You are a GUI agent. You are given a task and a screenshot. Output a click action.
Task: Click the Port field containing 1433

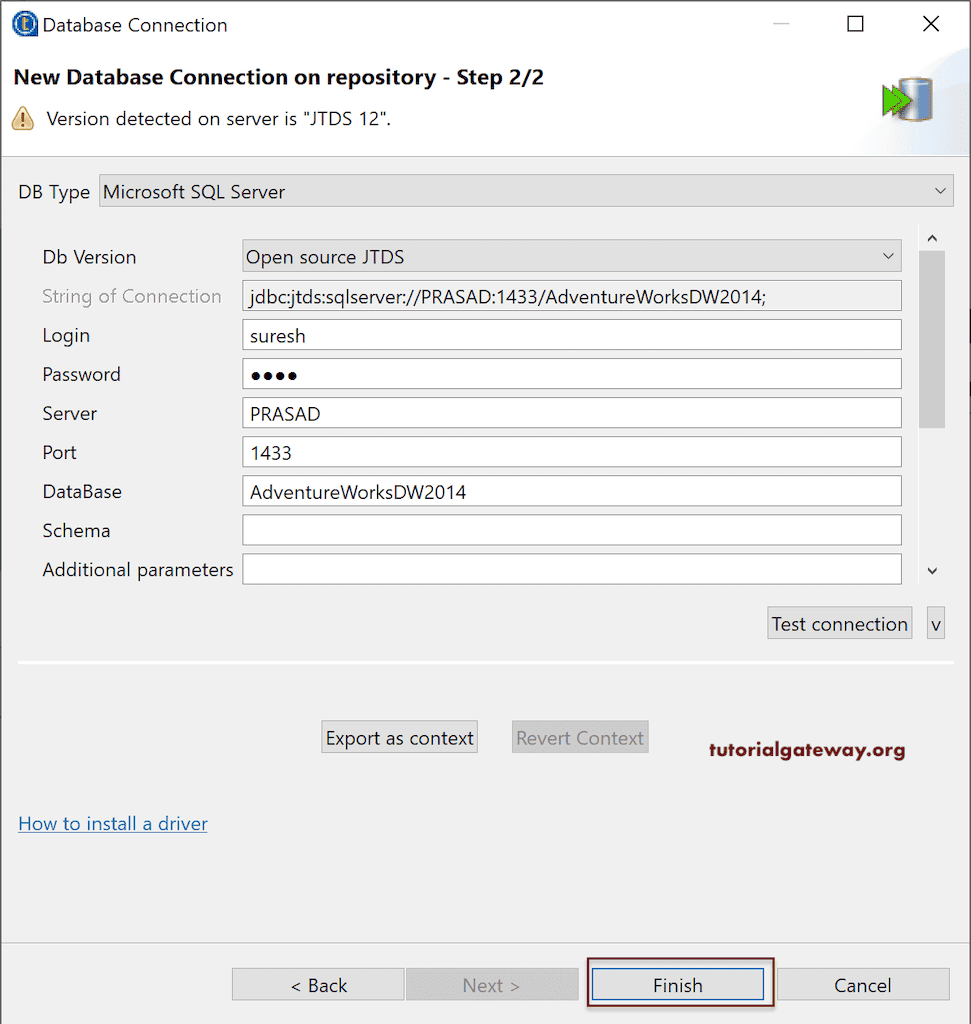[571, 452]
